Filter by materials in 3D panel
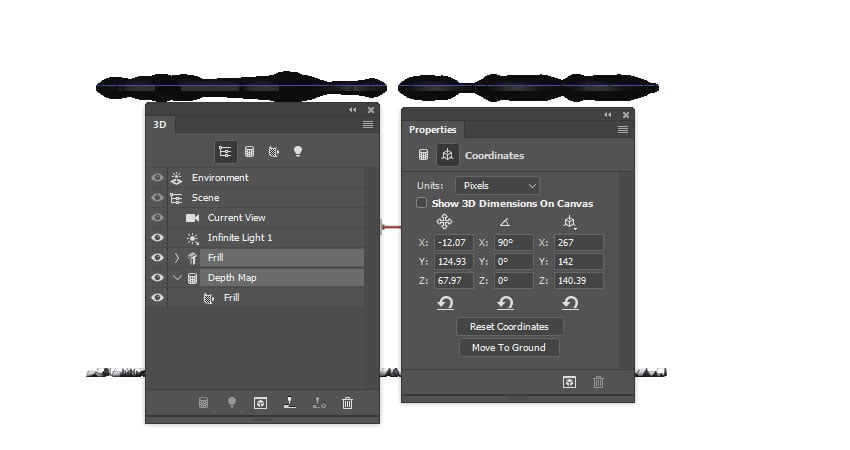Viewport: 850px width, 450px height. point(274,152)
